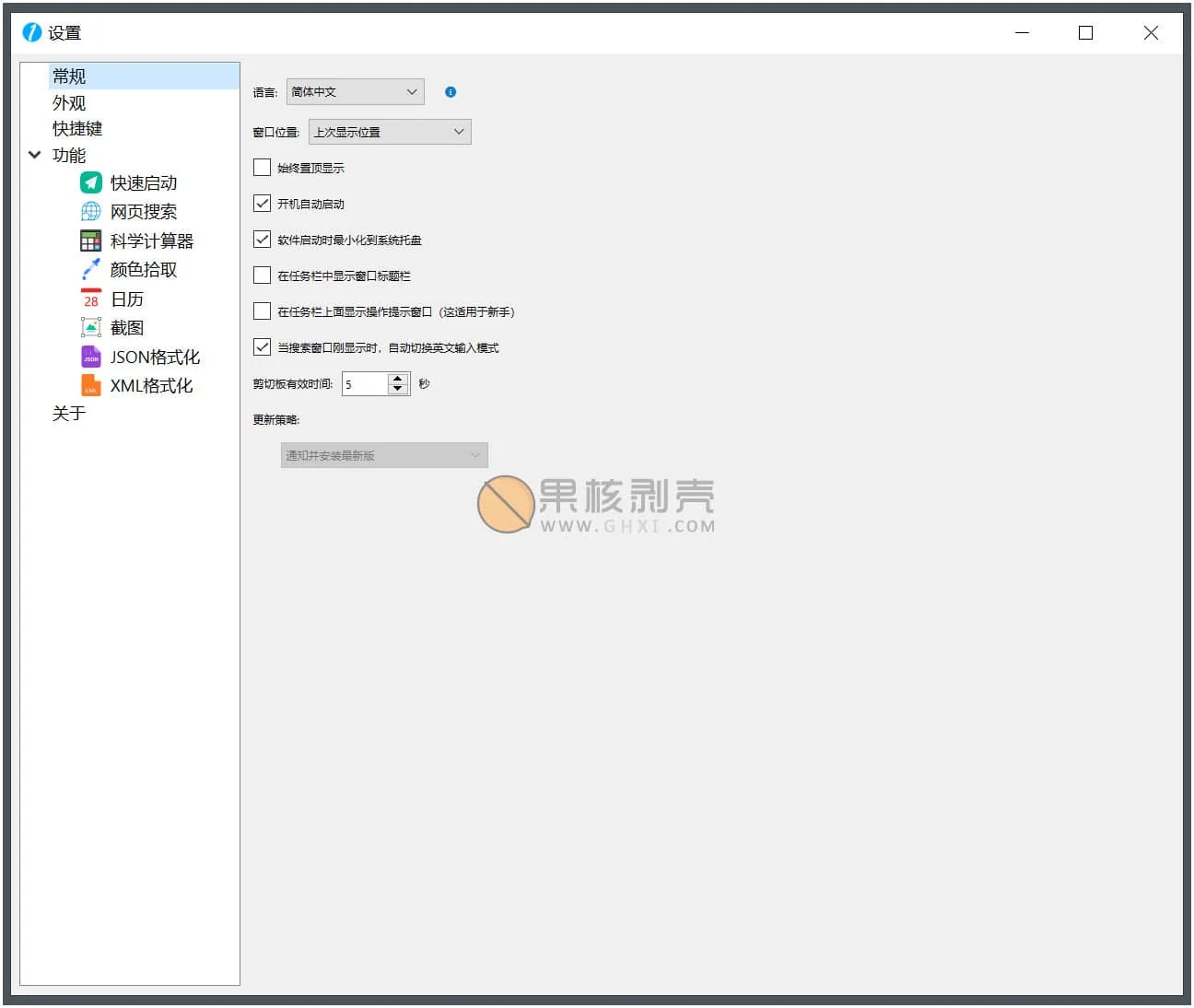The width and height of the screenshot is (1194, 1008).
Task: Select the 快捷键 sidebar entry
Action: point(77,128)
